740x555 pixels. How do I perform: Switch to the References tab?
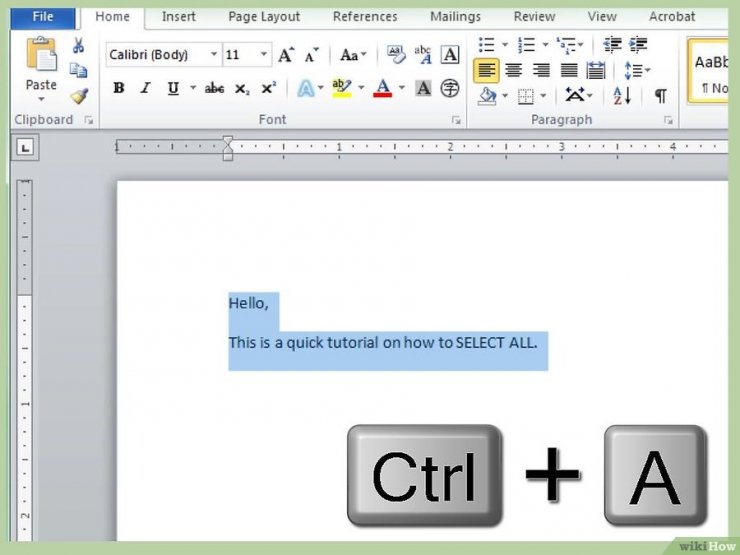(365, 17)
